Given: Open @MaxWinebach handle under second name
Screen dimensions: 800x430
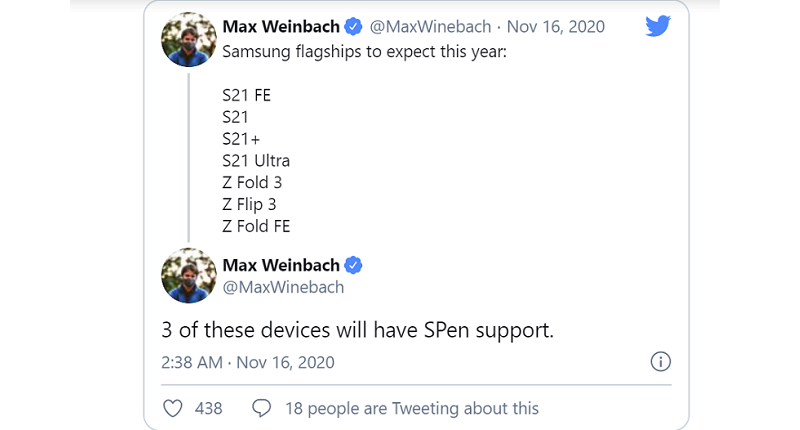Looking at the screenshot, I should click(283, 287).
